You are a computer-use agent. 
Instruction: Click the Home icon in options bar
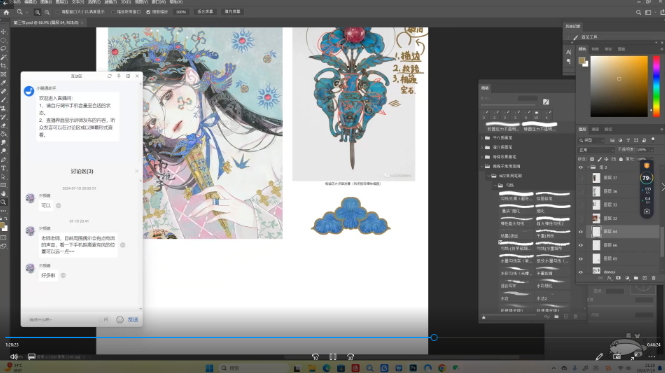tap(6, 12)
